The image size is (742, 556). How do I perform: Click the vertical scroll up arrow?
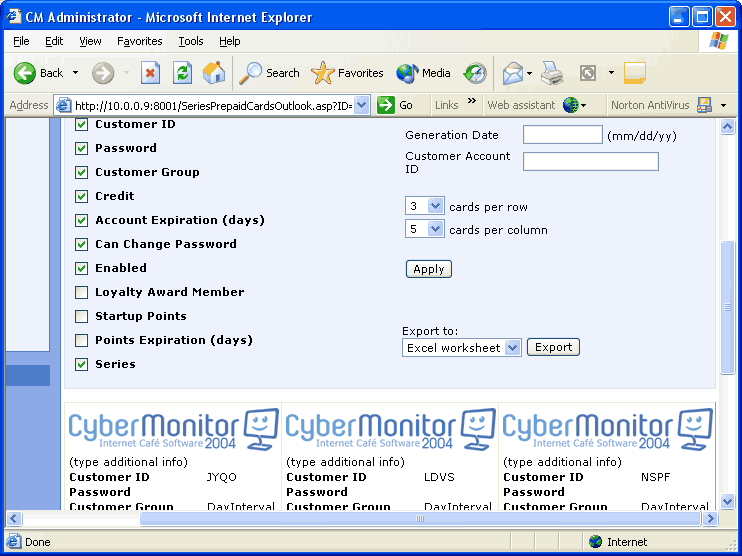[x=727, y=126]
